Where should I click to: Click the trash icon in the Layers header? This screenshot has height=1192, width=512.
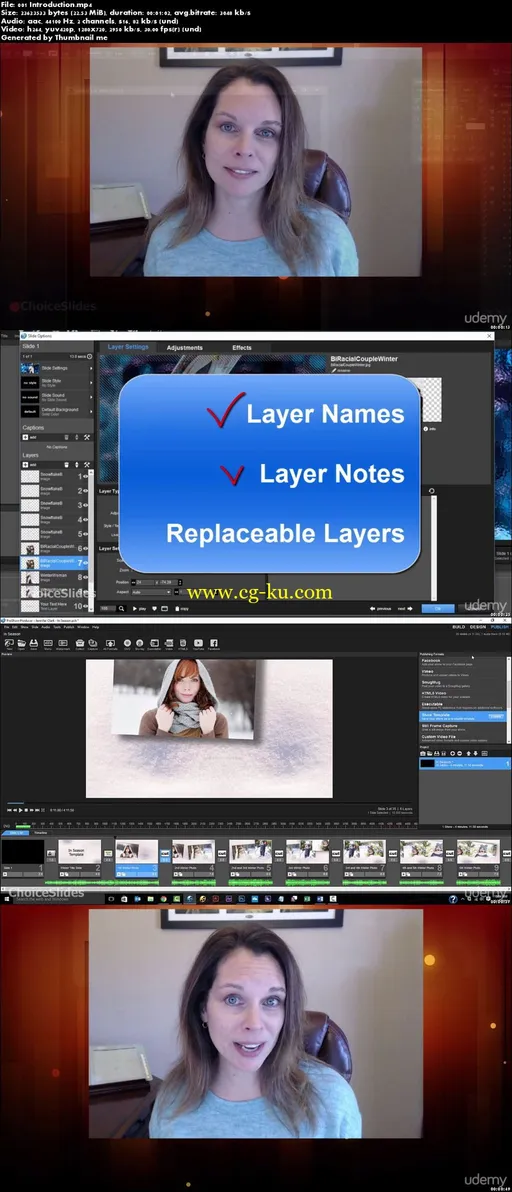point(66,464)
